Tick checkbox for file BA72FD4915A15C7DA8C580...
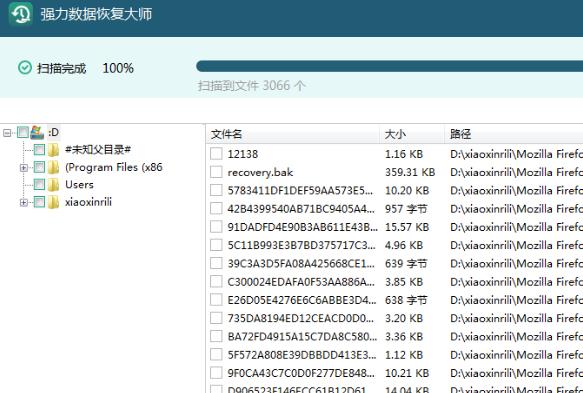The image size is (583, 393). click(216, 336)
